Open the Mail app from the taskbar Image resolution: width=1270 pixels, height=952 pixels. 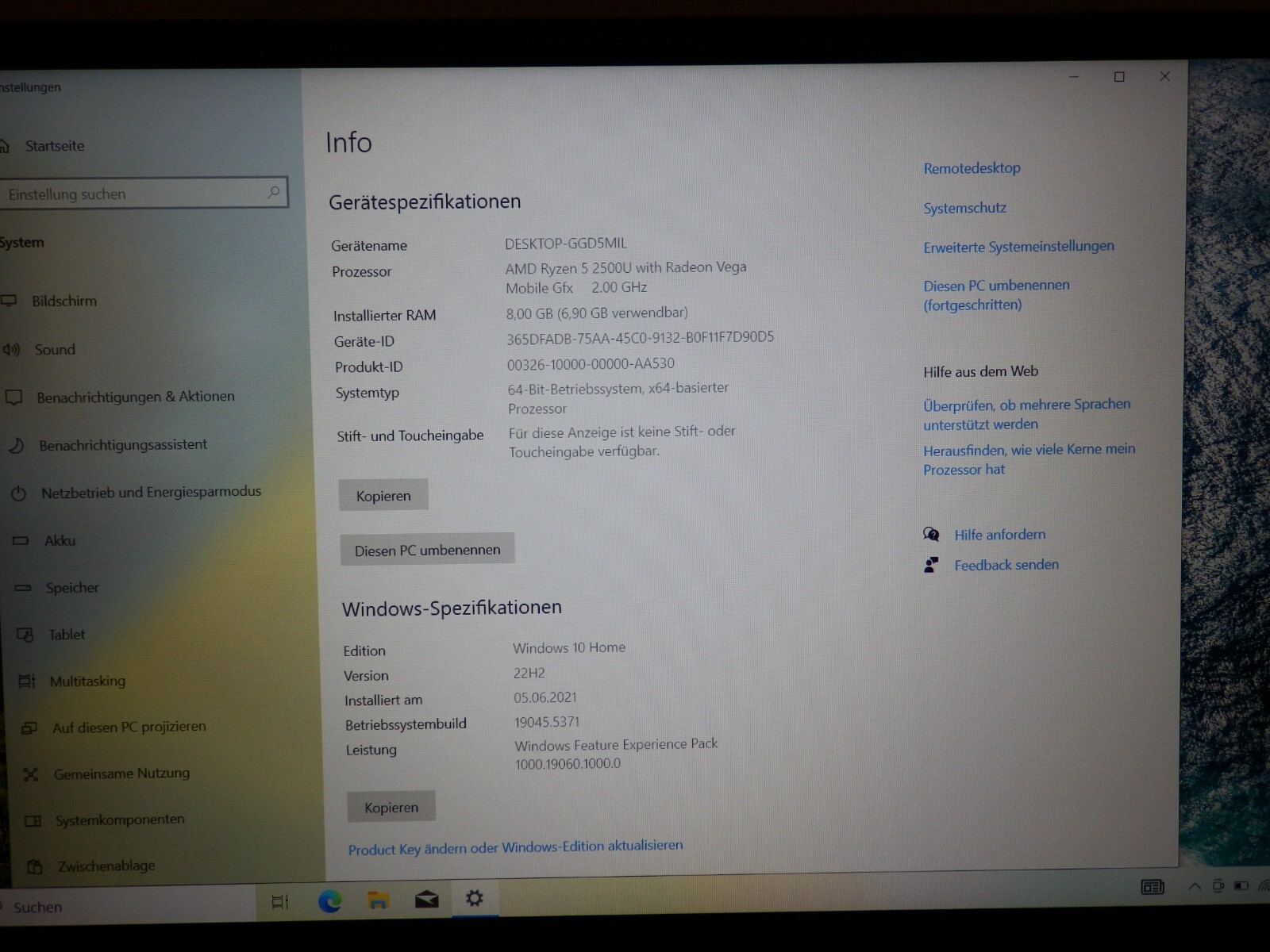pos(426,899)
